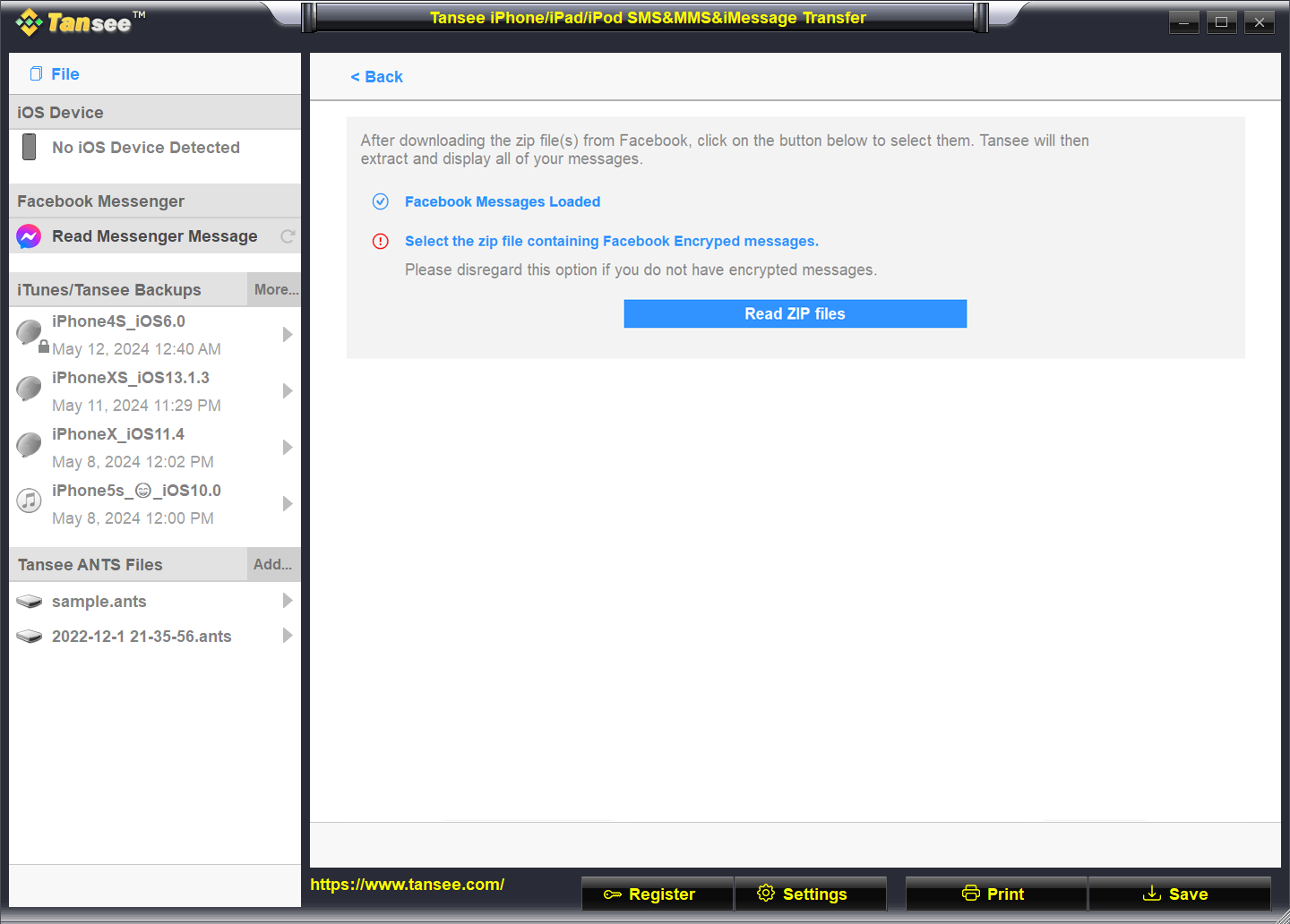Click the message bubble icon for iPhoneX
1290x924 pixels.
coord(29,445)
